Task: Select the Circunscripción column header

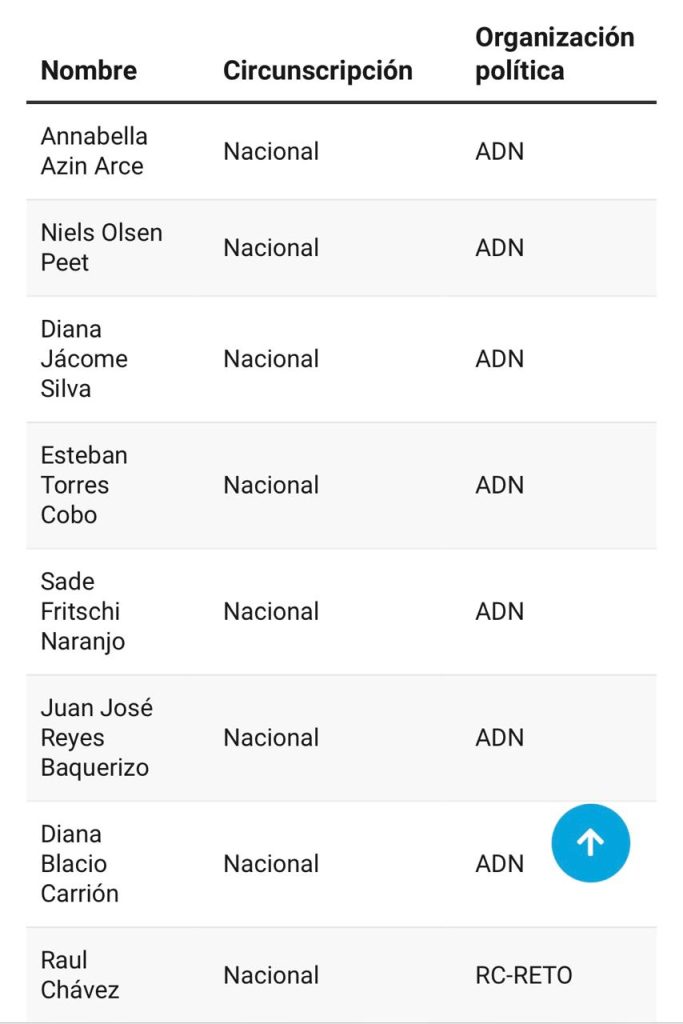Action: coord(317,71)
